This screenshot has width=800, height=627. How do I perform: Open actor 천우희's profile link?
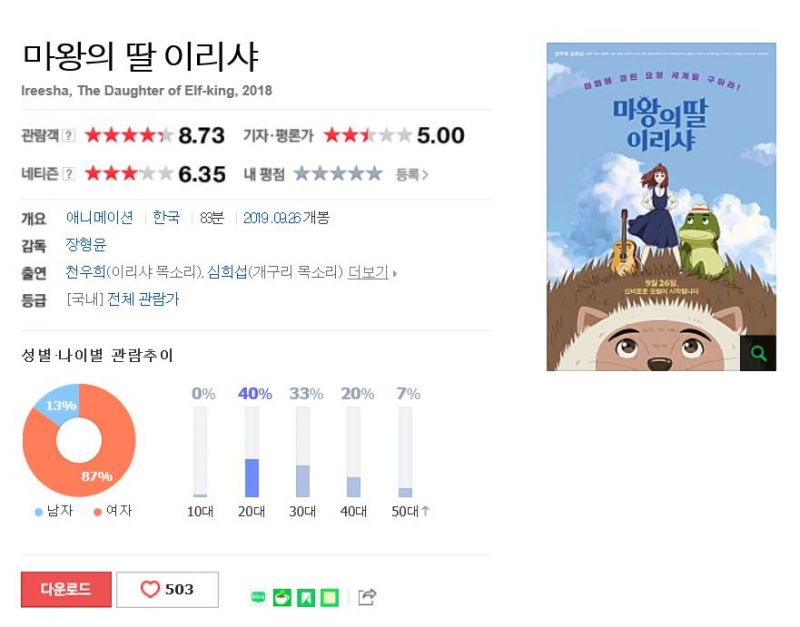point(85,272)
